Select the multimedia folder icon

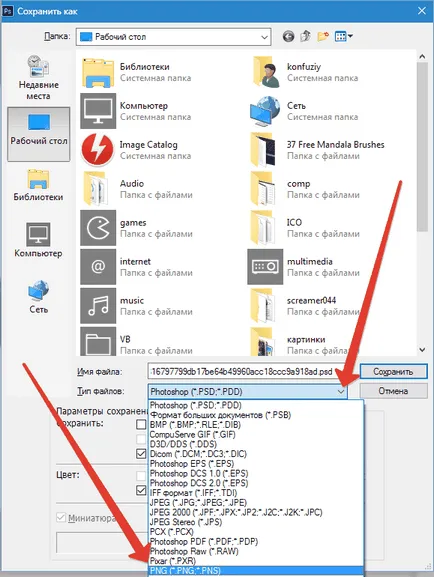coord(265,267)
